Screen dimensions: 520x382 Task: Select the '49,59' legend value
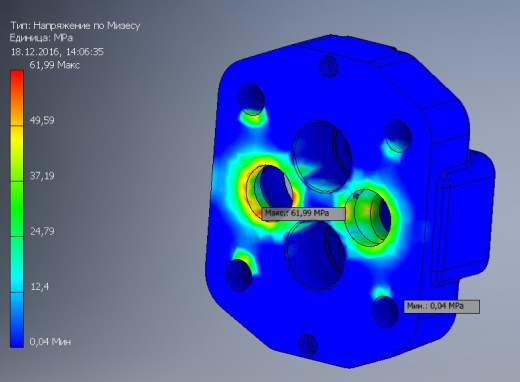point(42,120)
